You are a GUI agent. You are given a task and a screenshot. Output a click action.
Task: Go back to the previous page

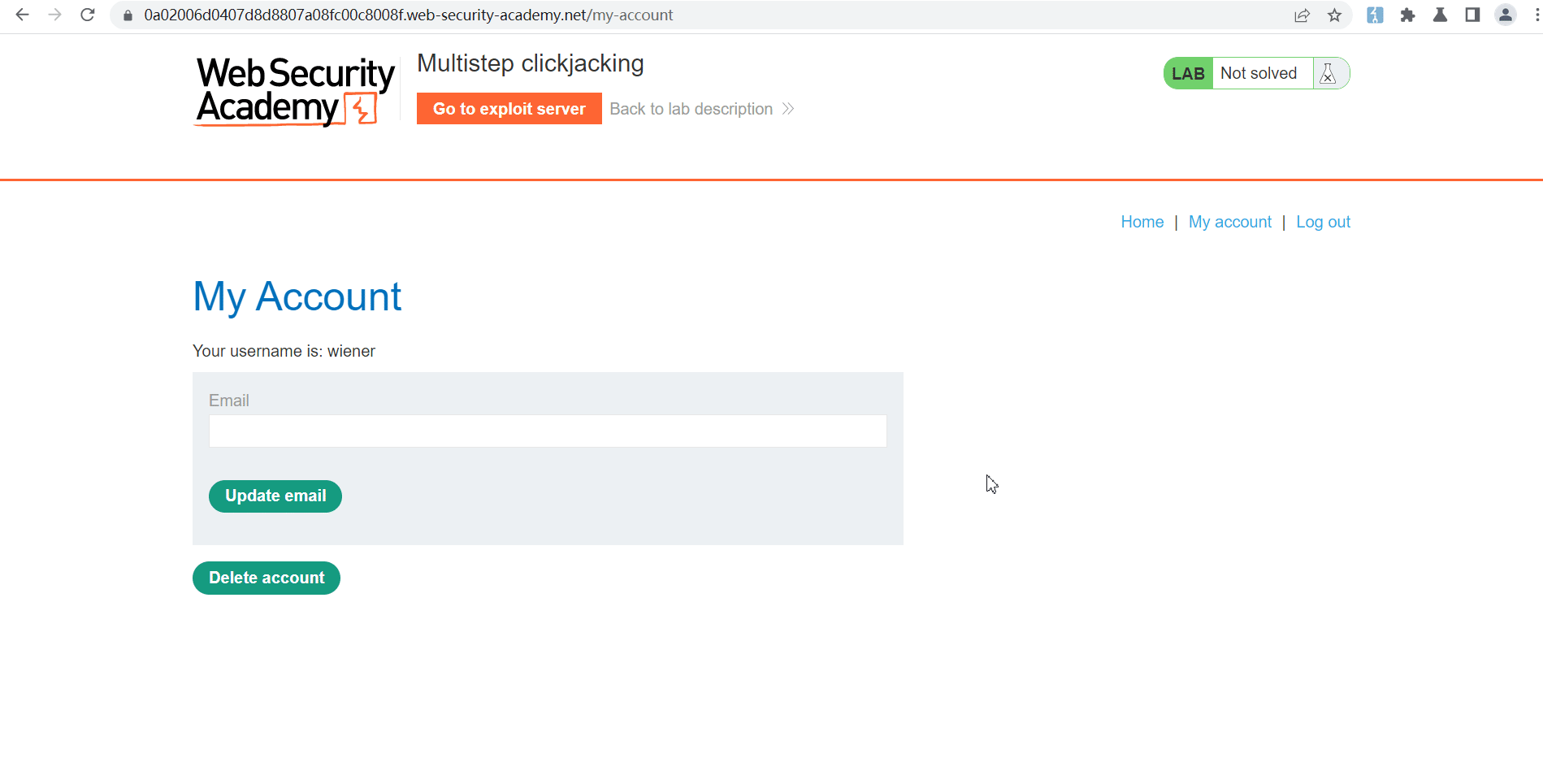pos(23,15)
